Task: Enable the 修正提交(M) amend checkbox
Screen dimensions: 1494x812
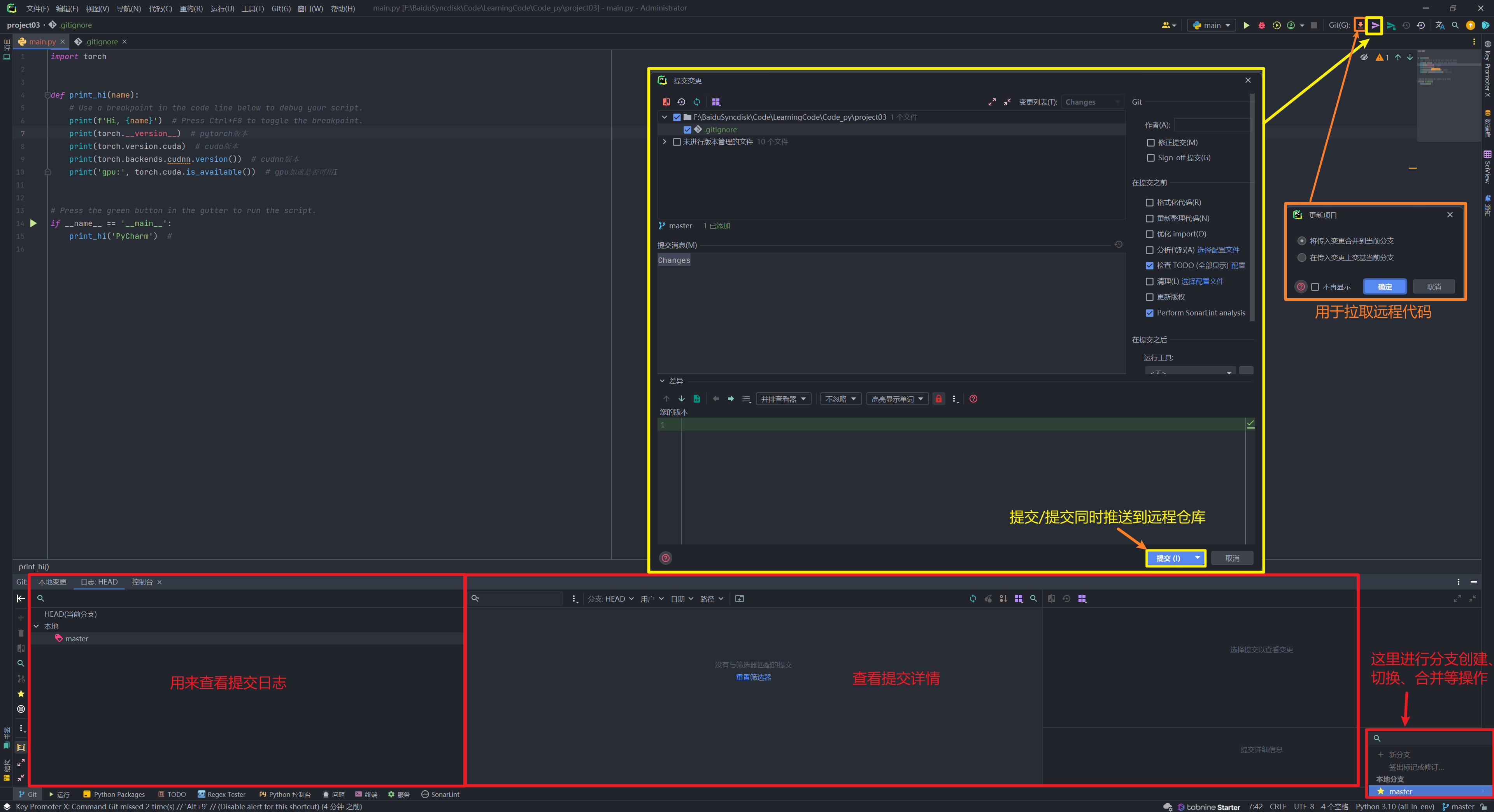Action: [1151, 143]
